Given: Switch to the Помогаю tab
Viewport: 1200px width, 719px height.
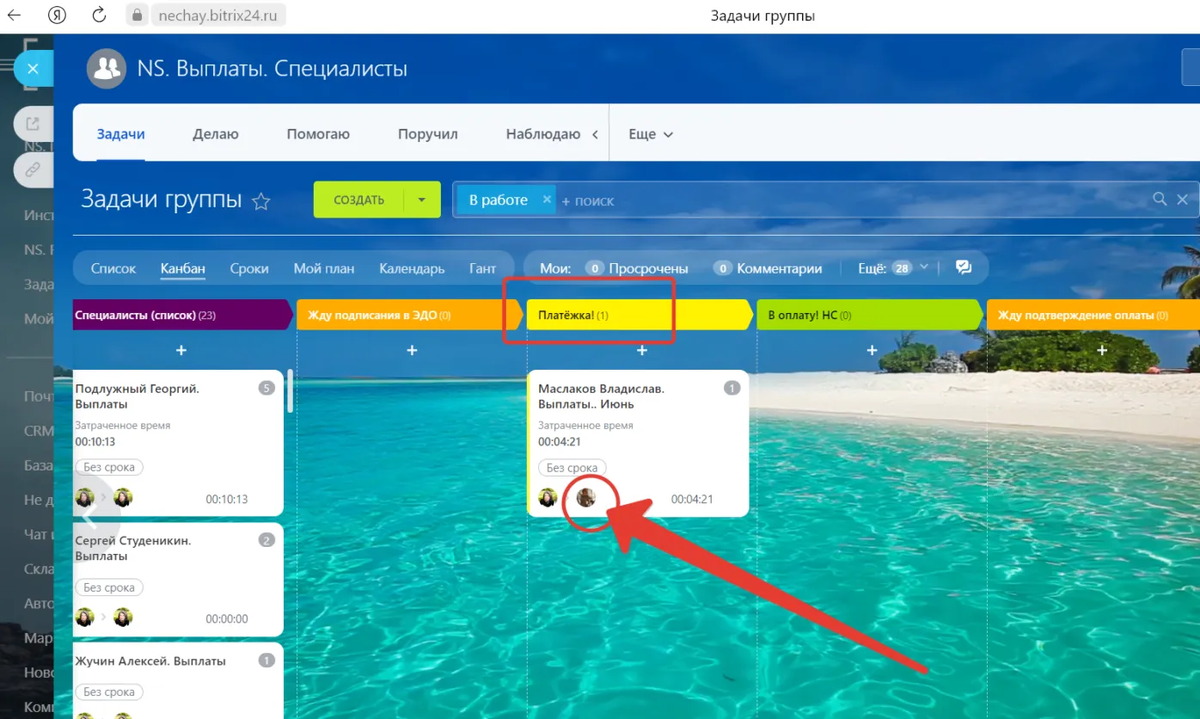Looking at the screenshot, I should tap(318, 134).
